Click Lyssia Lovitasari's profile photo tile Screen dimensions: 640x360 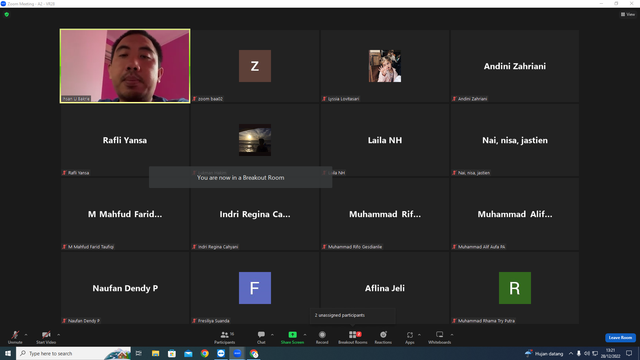pos(384,66)
